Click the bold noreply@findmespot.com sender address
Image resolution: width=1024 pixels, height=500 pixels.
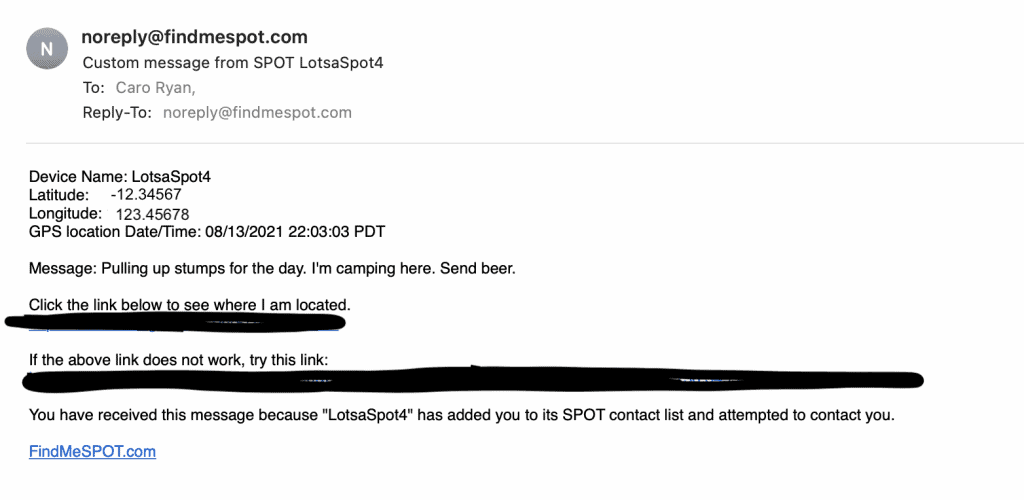pos(194,37)
